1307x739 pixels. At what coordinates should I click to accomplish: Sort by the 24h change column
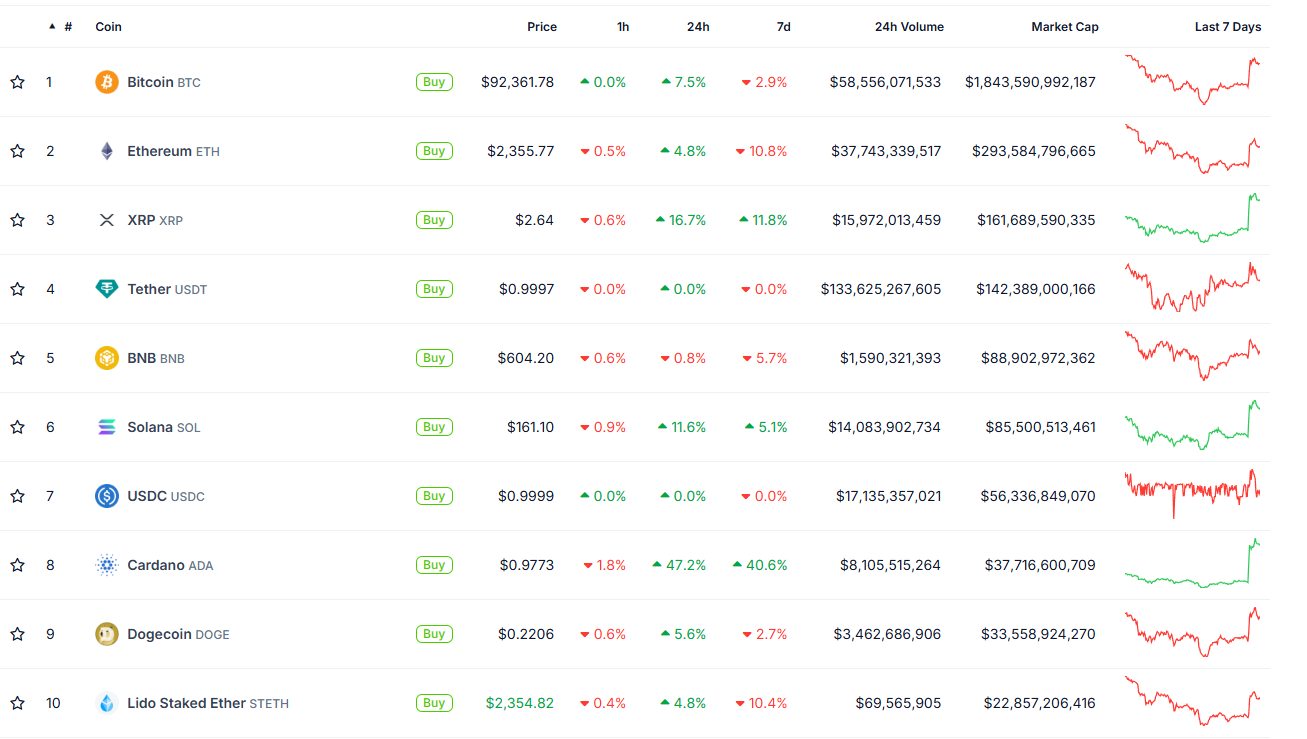(x=698, y=27)
